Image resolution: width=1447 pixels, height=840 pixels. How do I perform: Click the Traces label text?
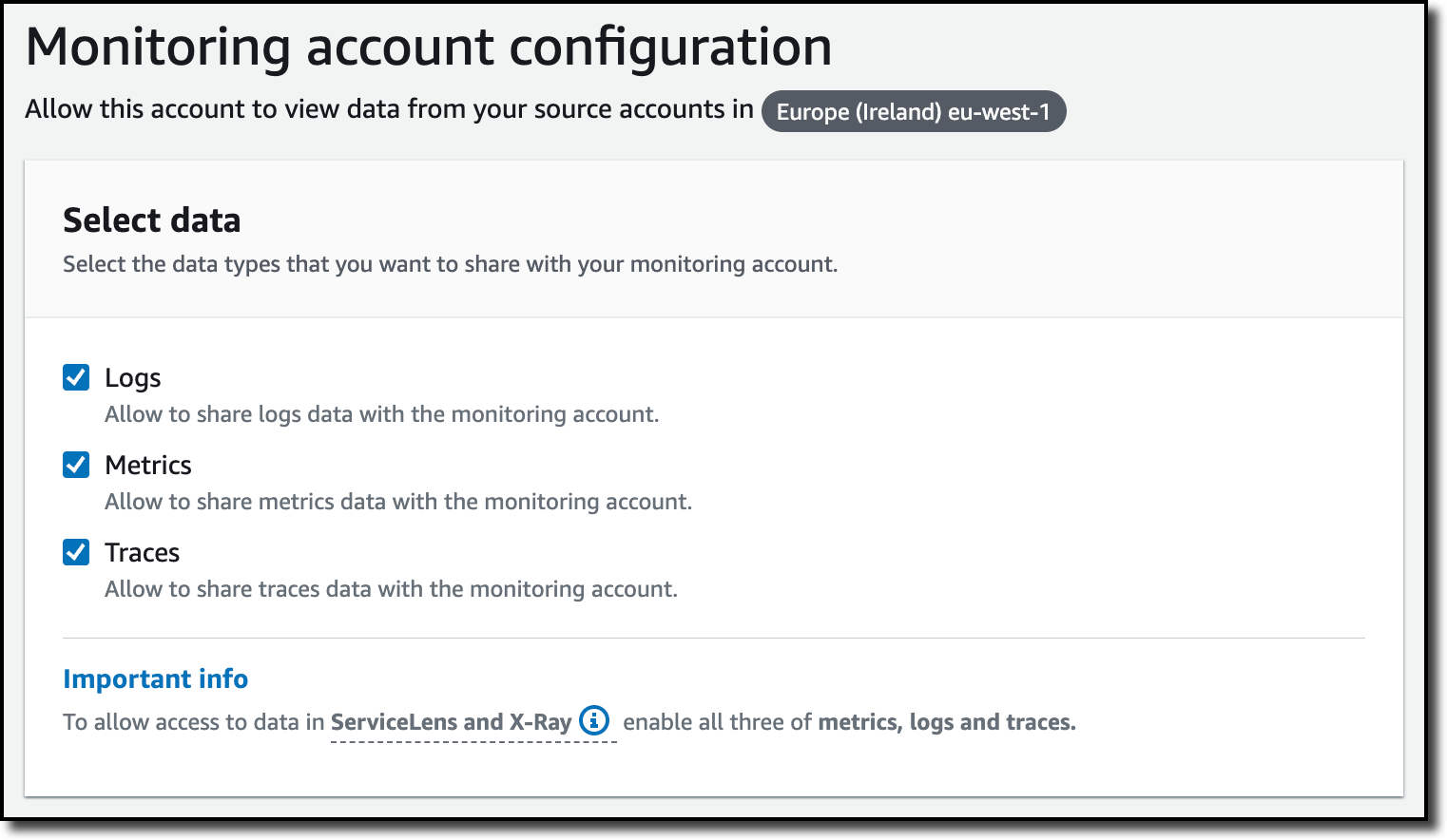[142, 552]
